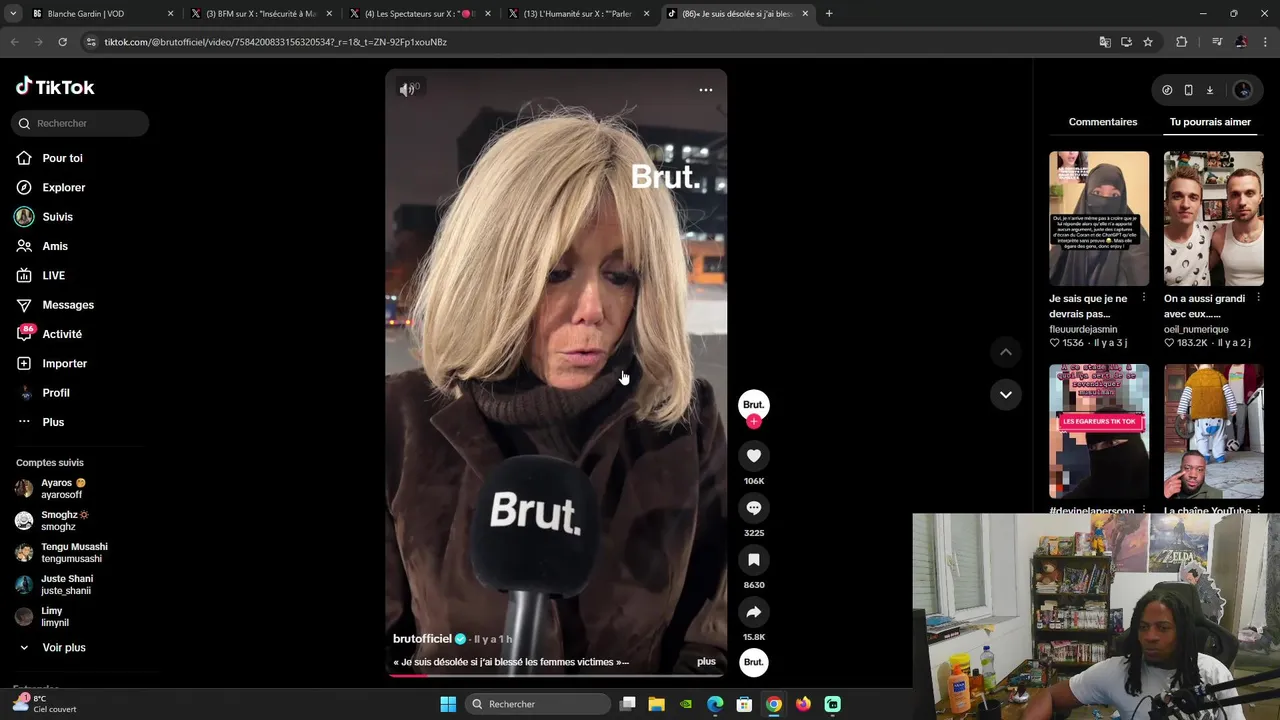Click the Chrome address bar URL
This screenshot has width=1280, height=720.
(x=275, y=42)
